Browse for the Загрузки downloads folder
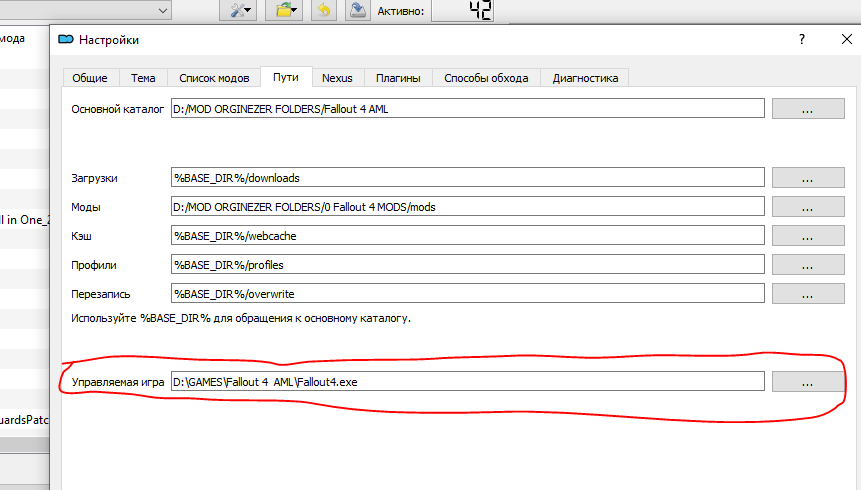 pyautogui.click(x=807, y=178)
